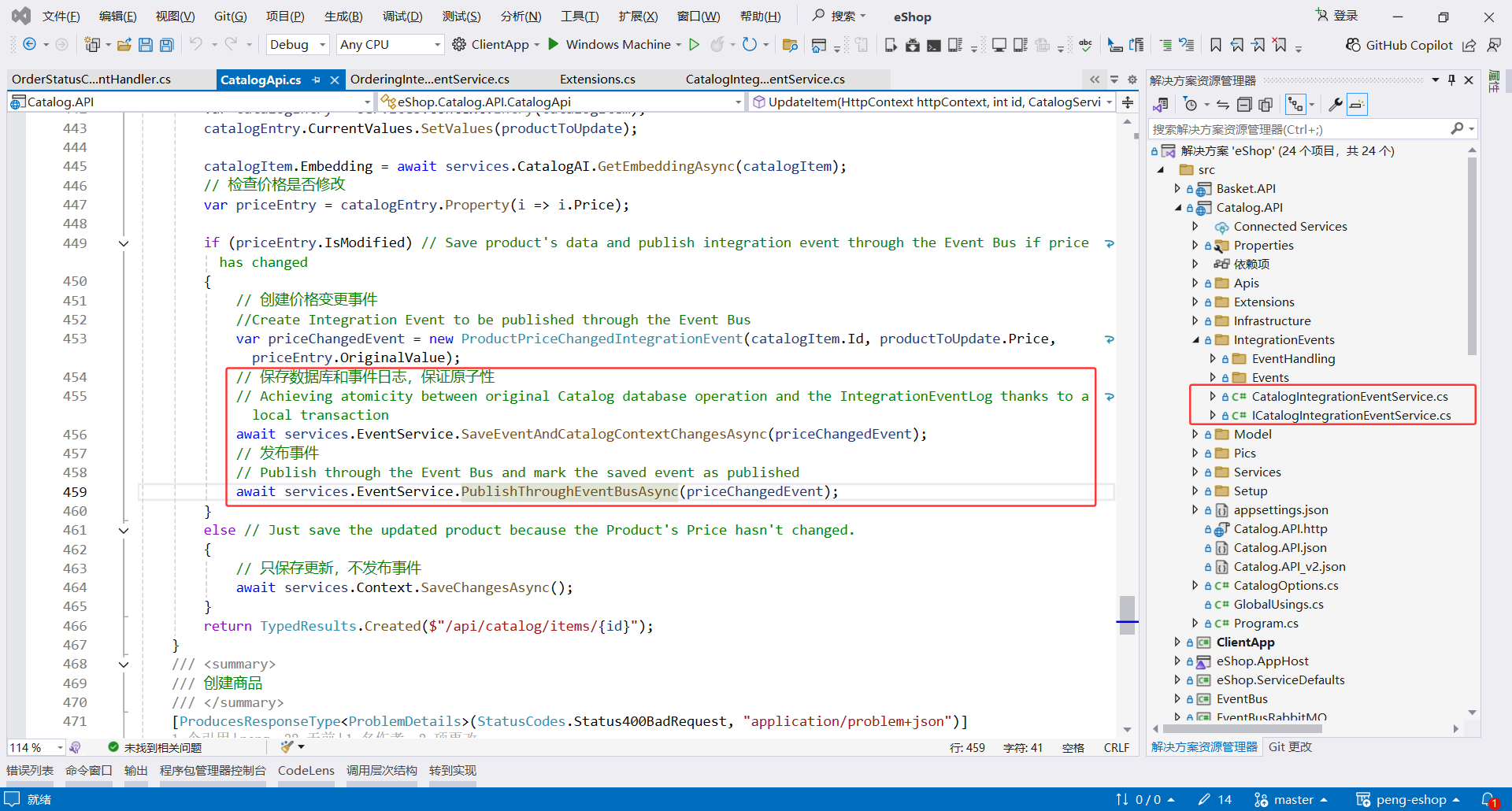Click the Find in Files folder-search icon

click(790, 45)
